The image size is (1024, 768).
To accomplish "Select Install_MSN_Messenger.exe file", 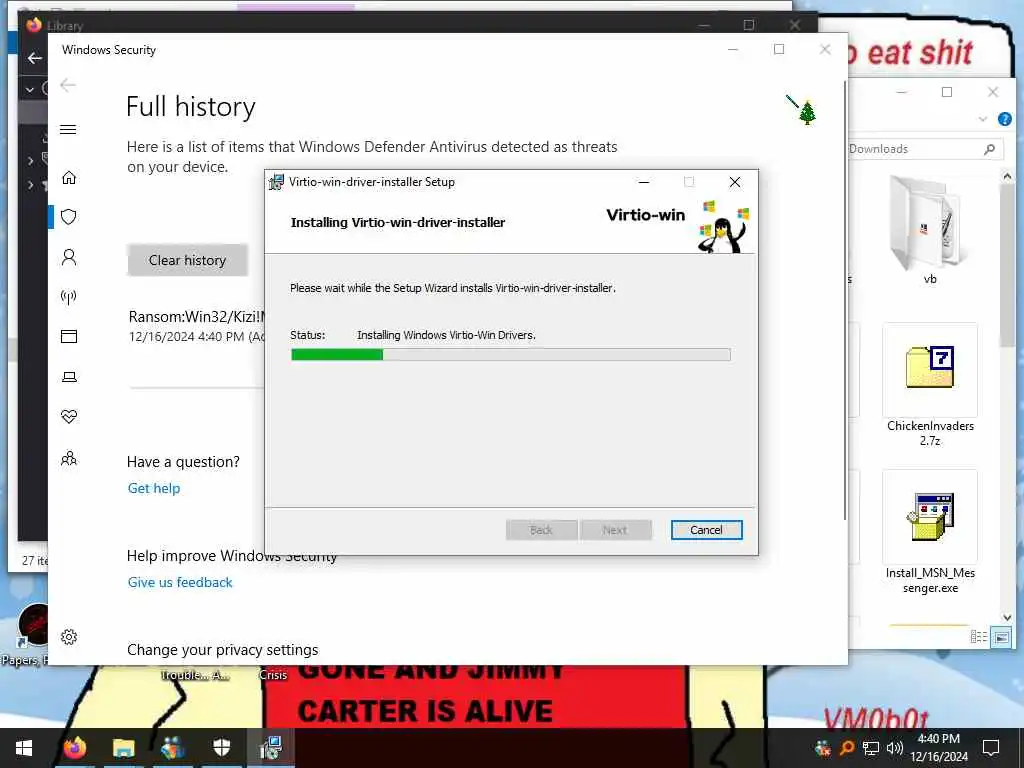I will 930,532.
